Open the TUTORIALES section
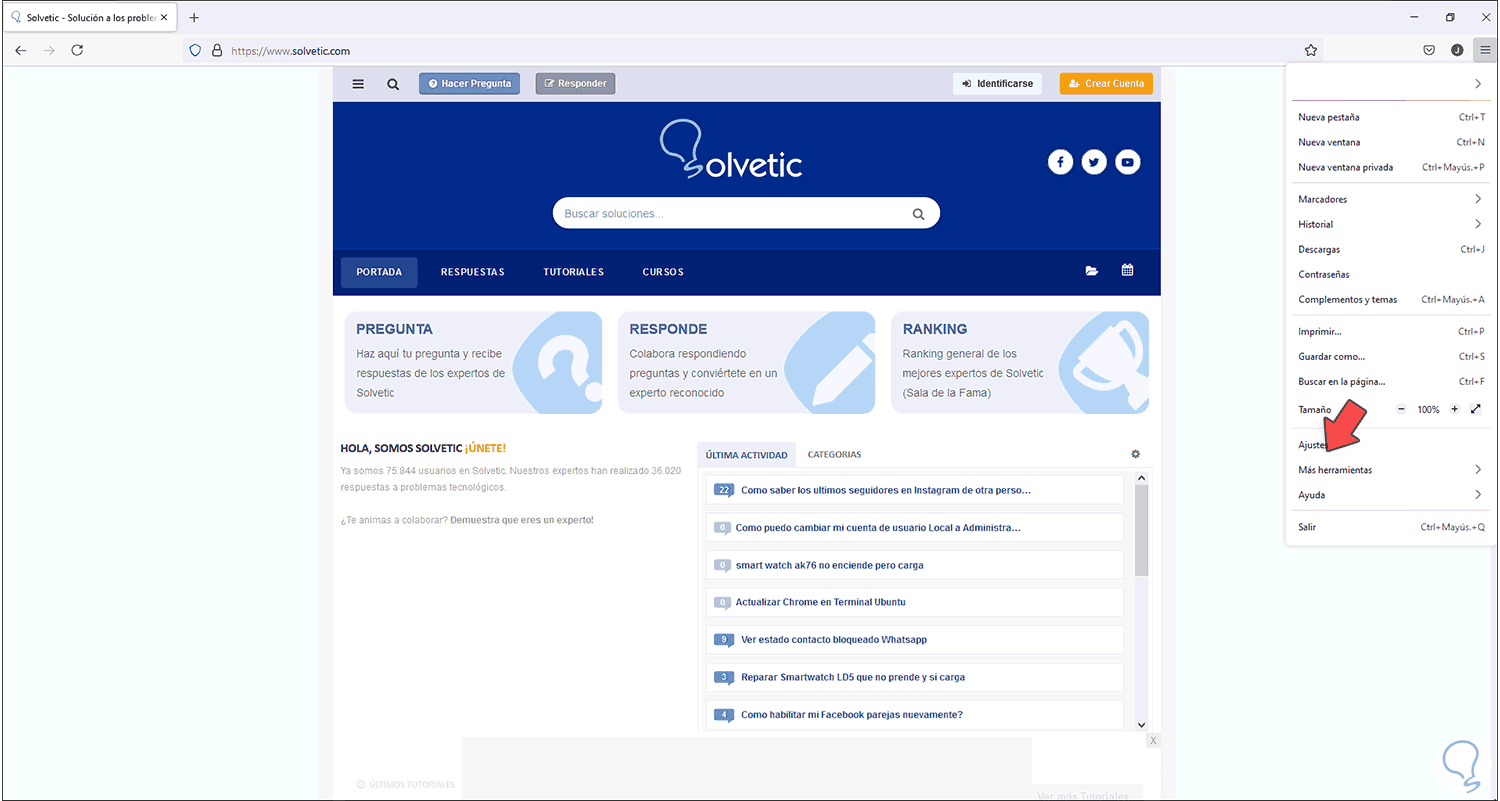The height and width of the screenshot is (801, 1500). pyautogui.click(x=574, y=272)
